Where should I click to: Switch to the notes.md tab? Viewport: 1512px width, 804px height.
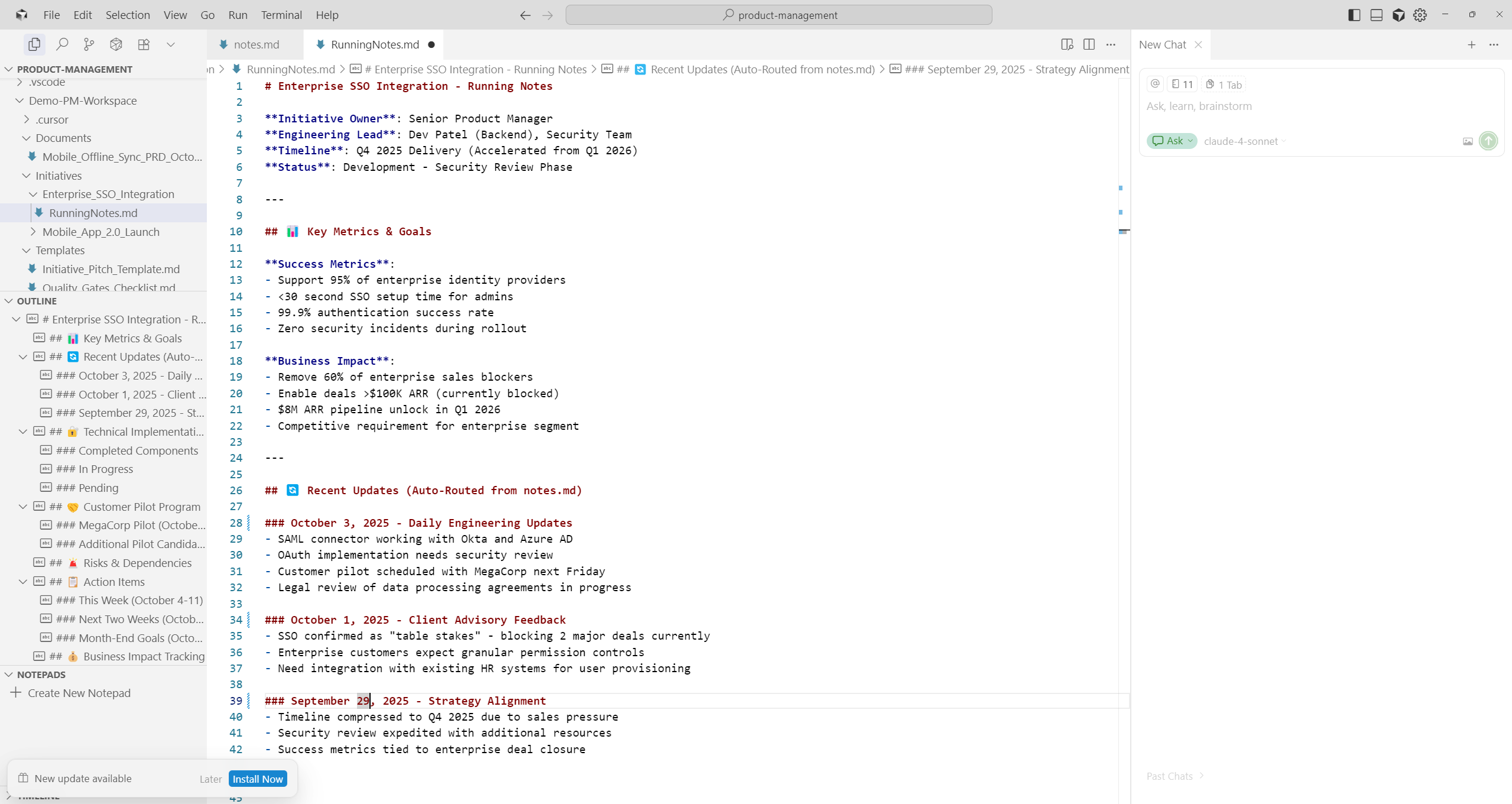[x=256, y=44]
